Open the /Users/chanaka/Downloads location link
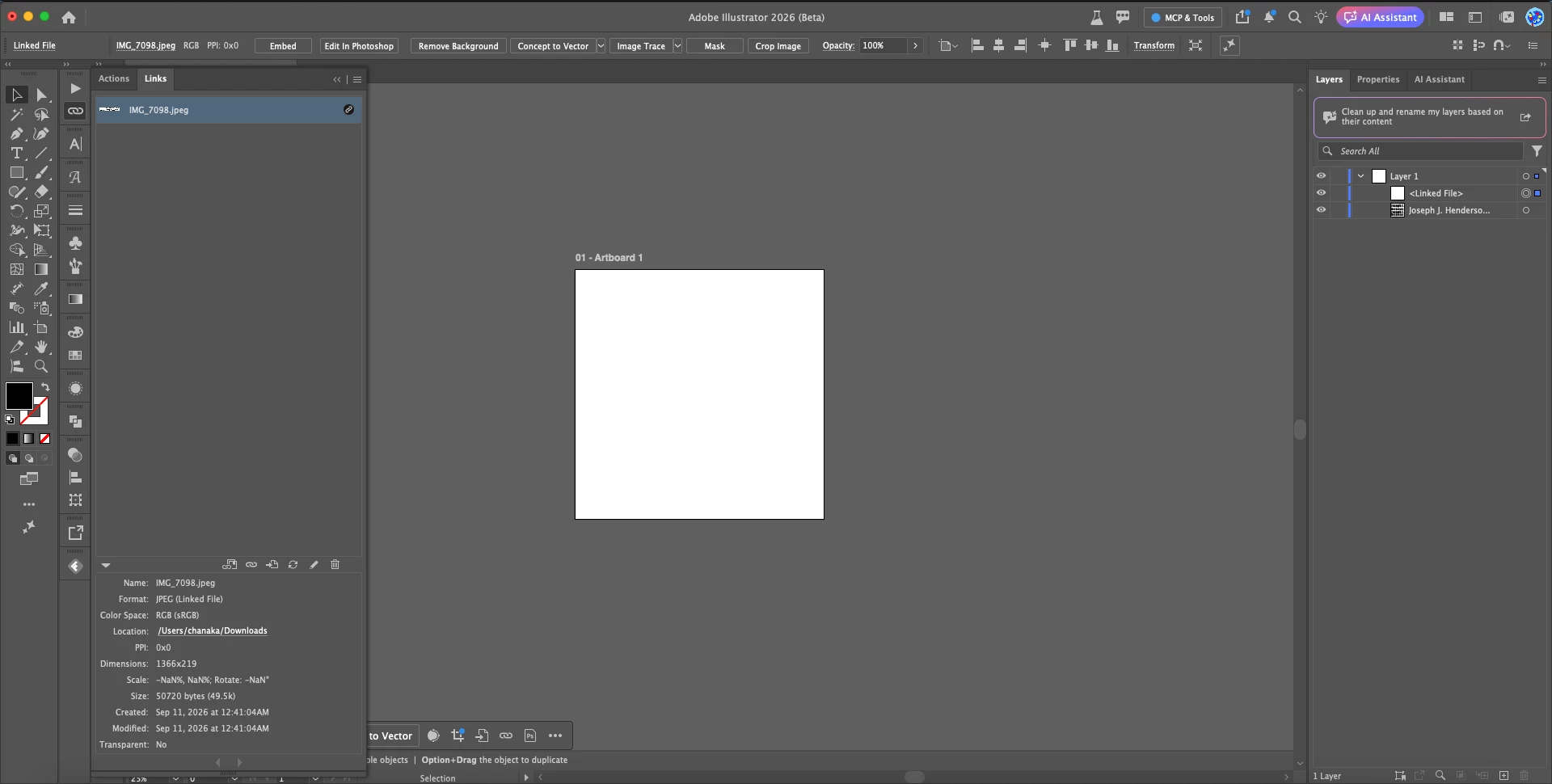 click(213, 630)
